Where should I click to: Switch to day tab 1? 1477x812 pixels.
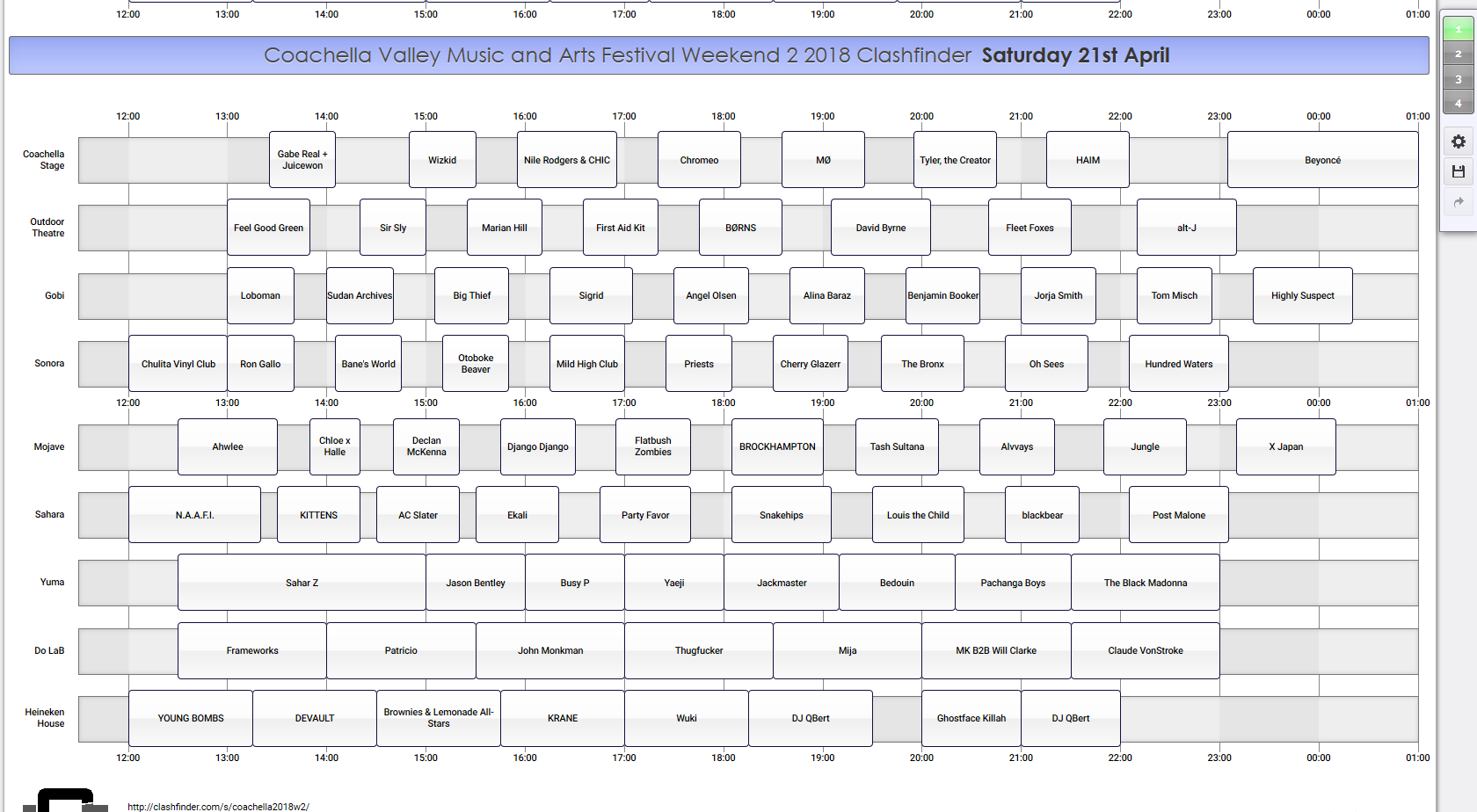pos(1459,29)
